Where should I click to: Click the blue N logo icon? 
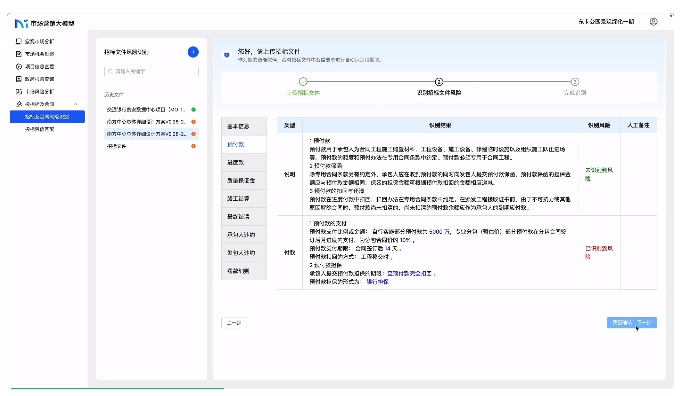21,23
